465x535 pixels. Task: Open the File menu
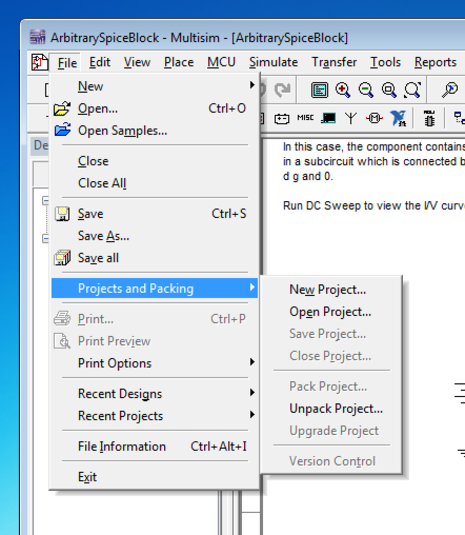pos(67,63)
